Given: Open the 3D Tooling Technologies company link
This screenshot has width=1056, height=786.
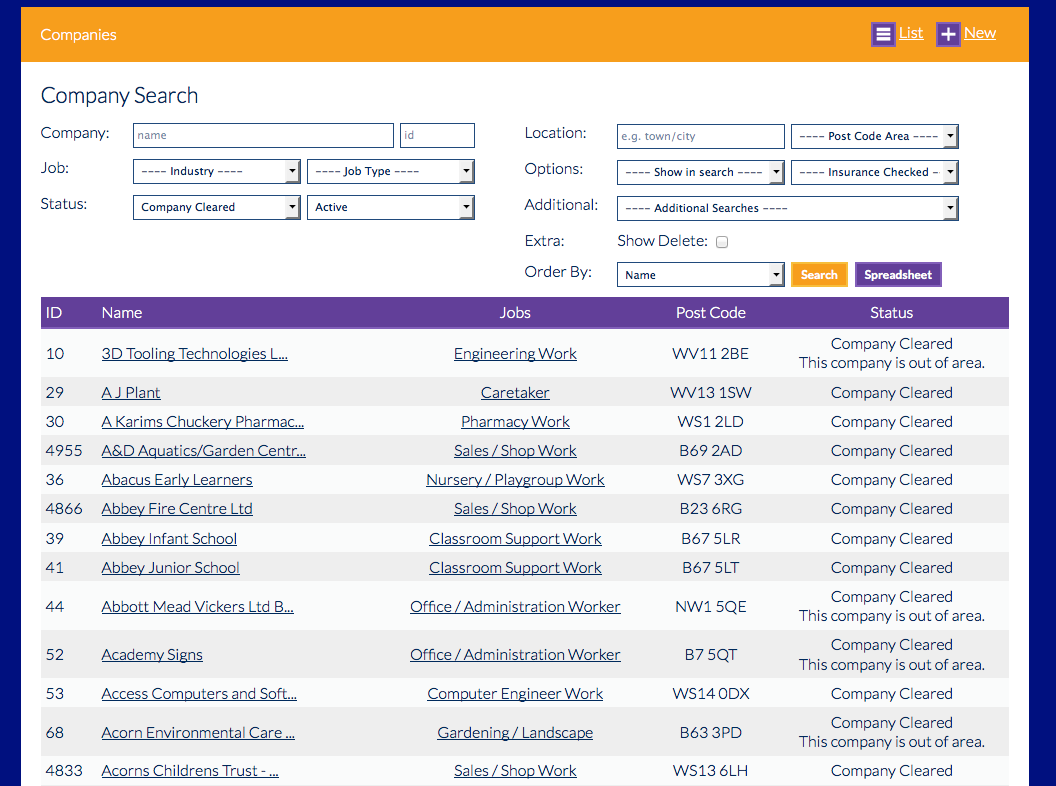Looking at the screenshot, I should tap(195, 354).
